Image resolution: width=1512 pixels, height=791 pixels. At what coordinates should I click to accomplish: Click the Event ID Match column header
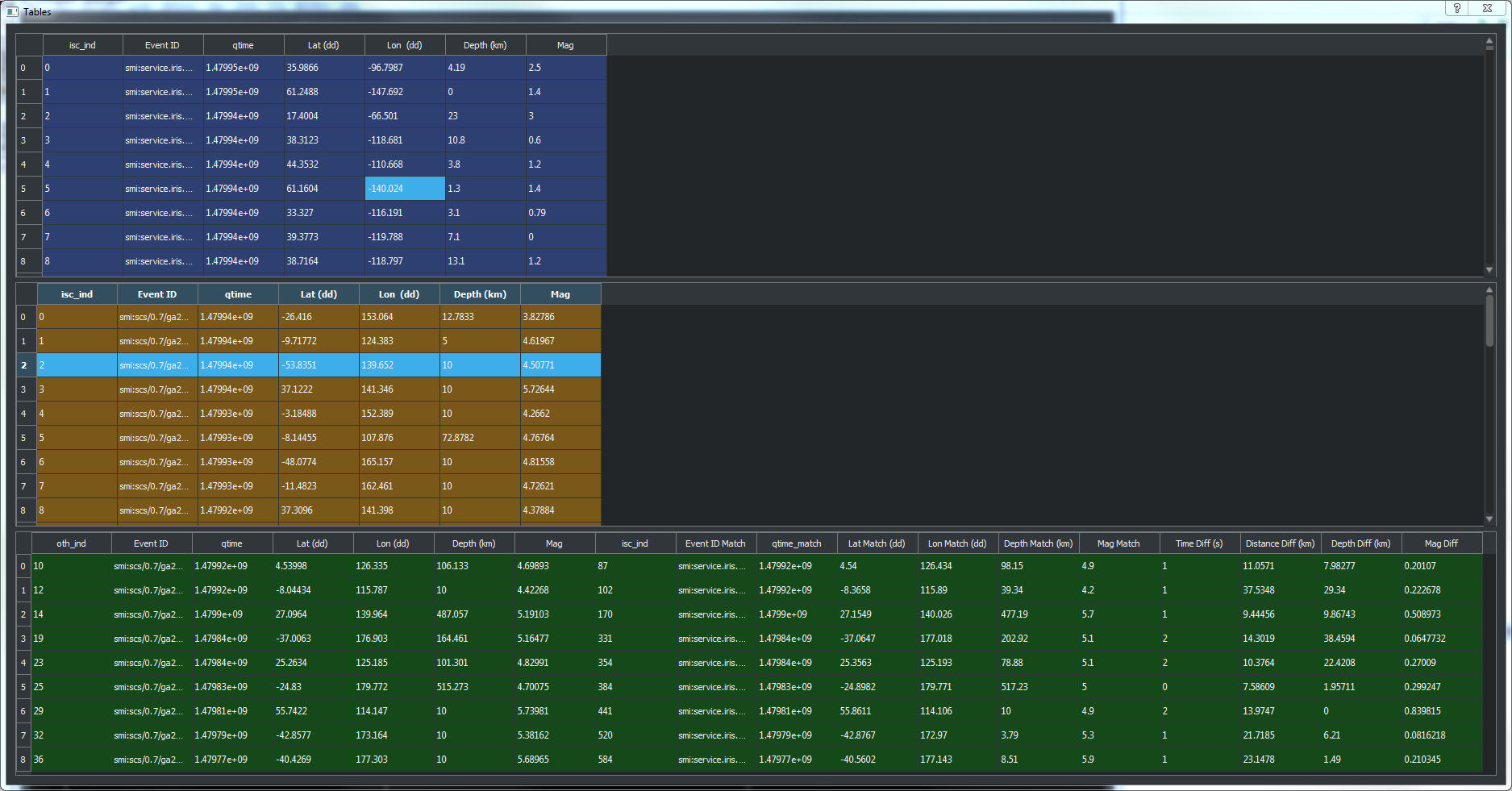tap(716, 543)
